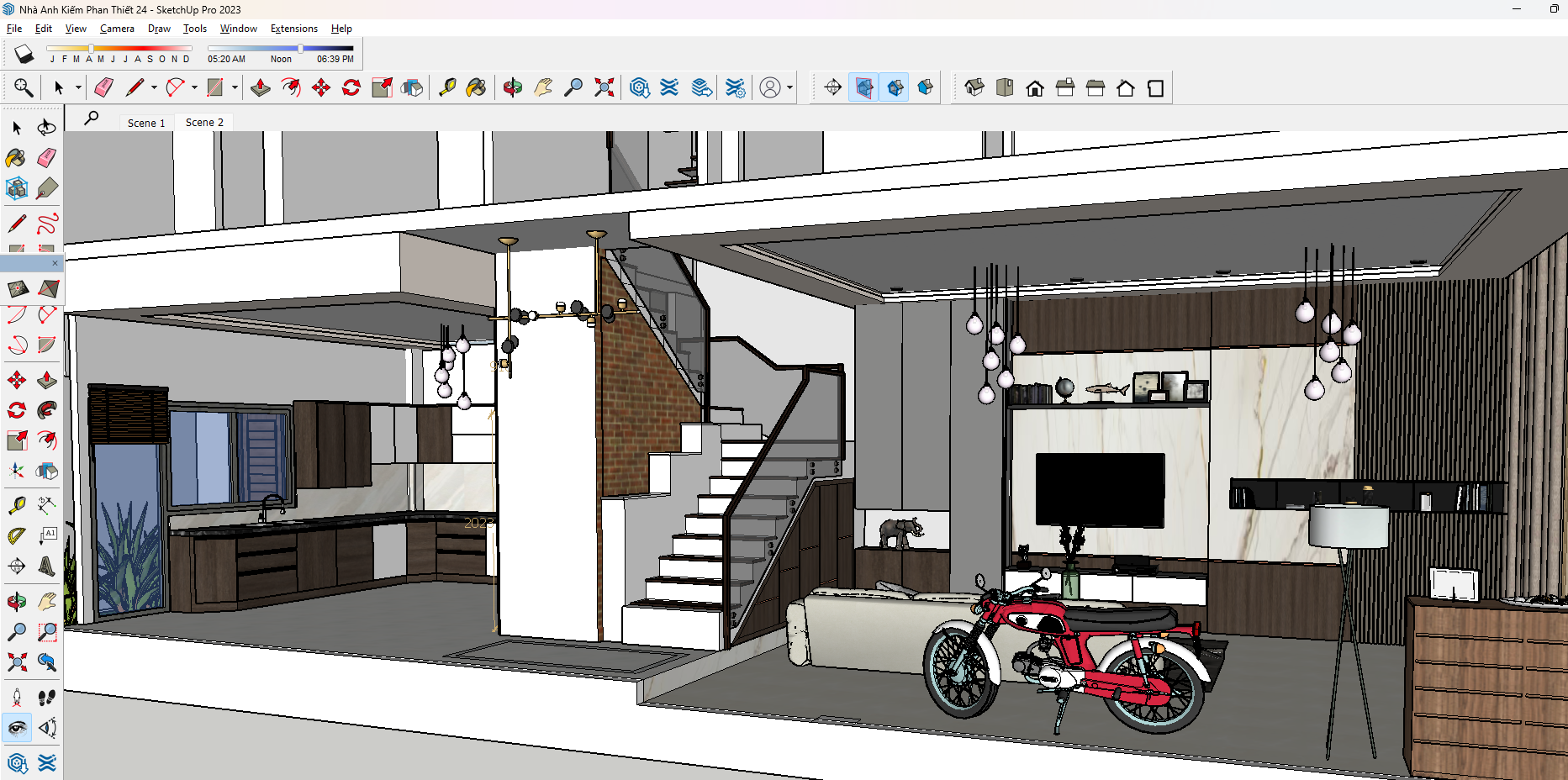Open the Extensions menu
This screenshot has height=780, width=1568.
[x=293, y=29]
